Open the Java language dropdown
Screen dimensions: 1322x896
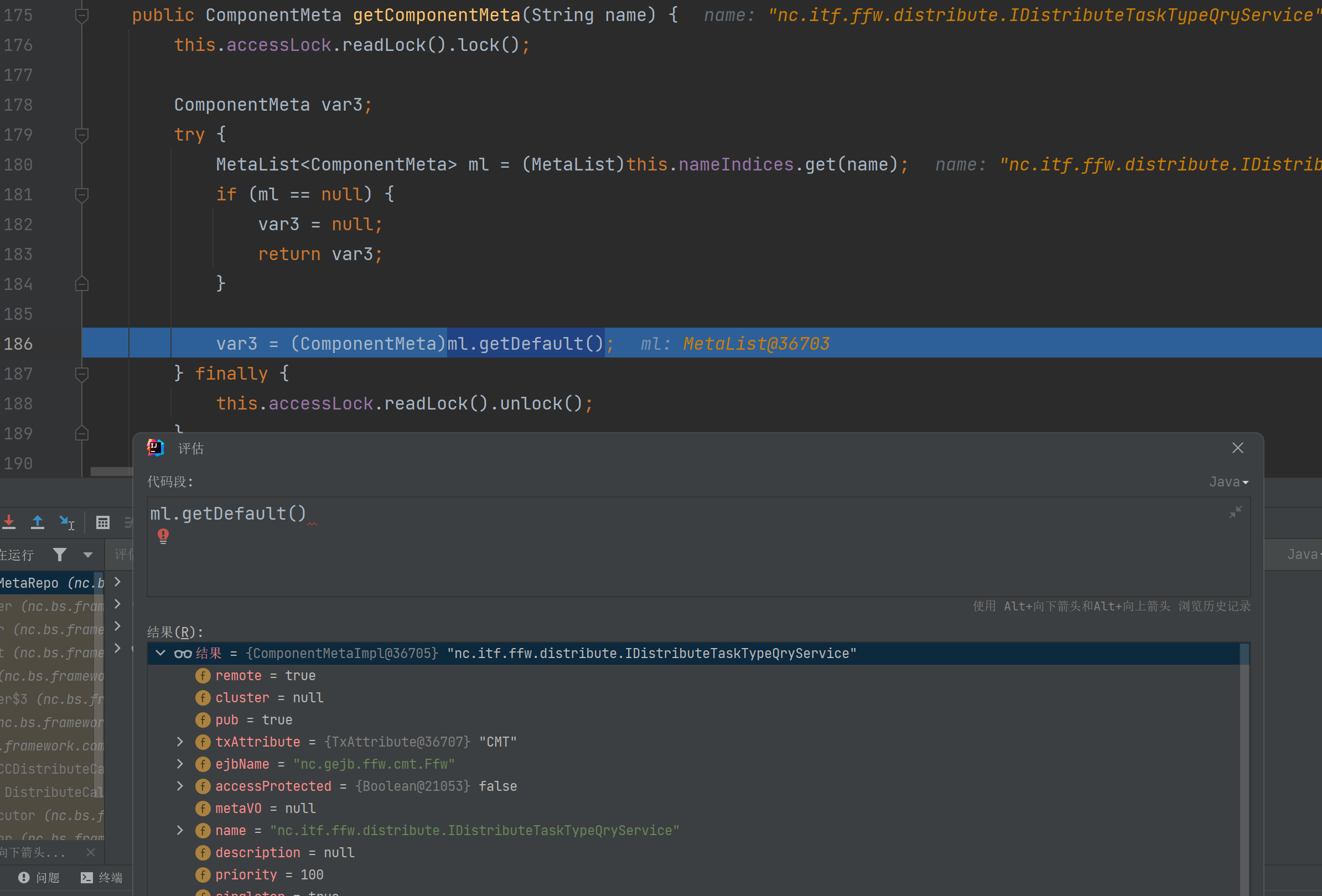pyautogui.click(x=1228, y=482)
